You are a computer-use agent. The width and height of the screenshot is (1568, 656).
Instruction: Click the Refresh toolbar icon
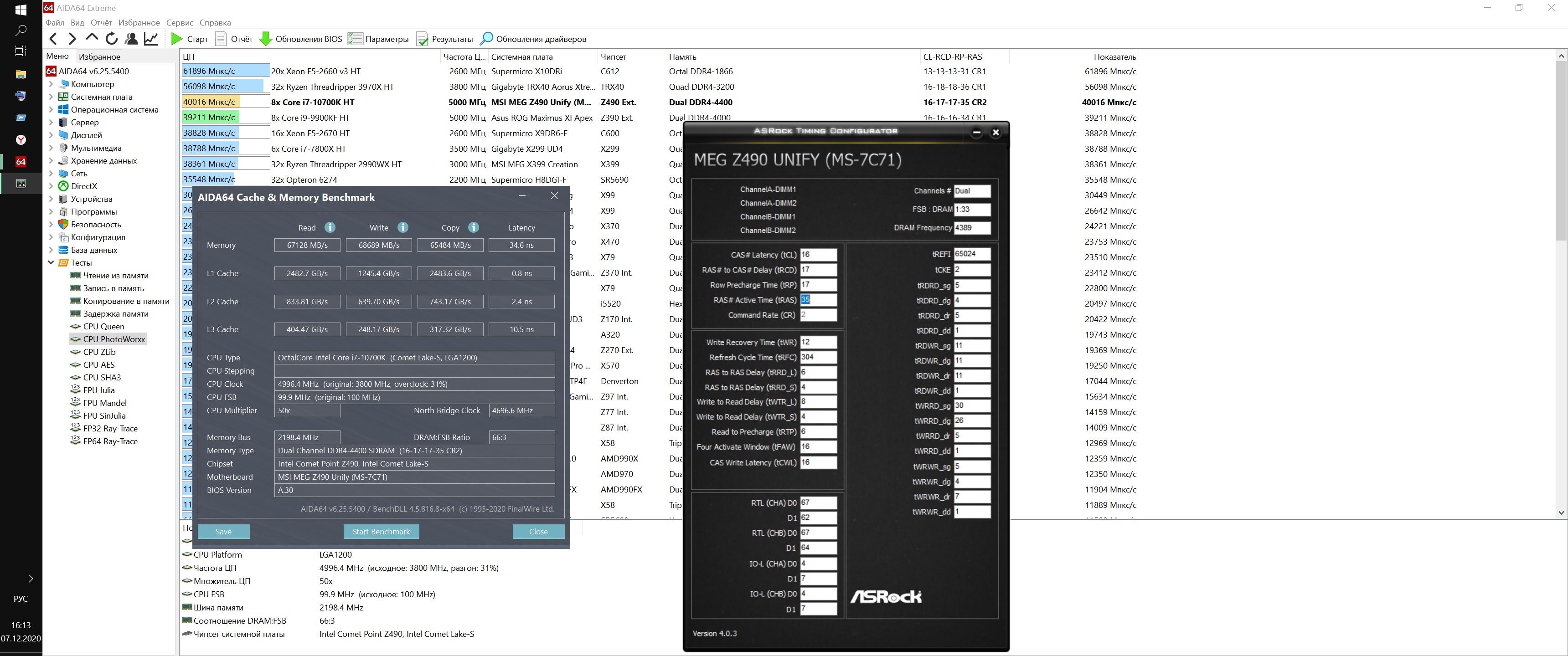click(x=111, y=39)
